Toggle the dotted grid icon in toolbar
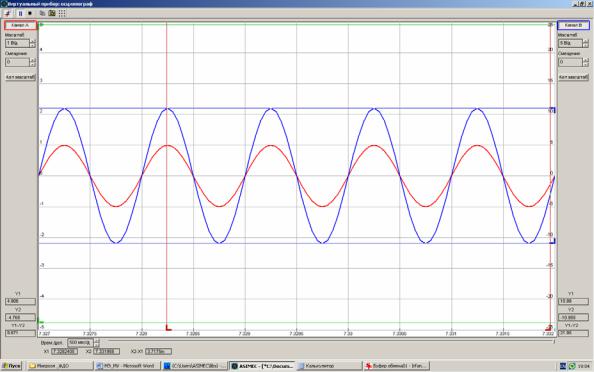 pos(62,13)
